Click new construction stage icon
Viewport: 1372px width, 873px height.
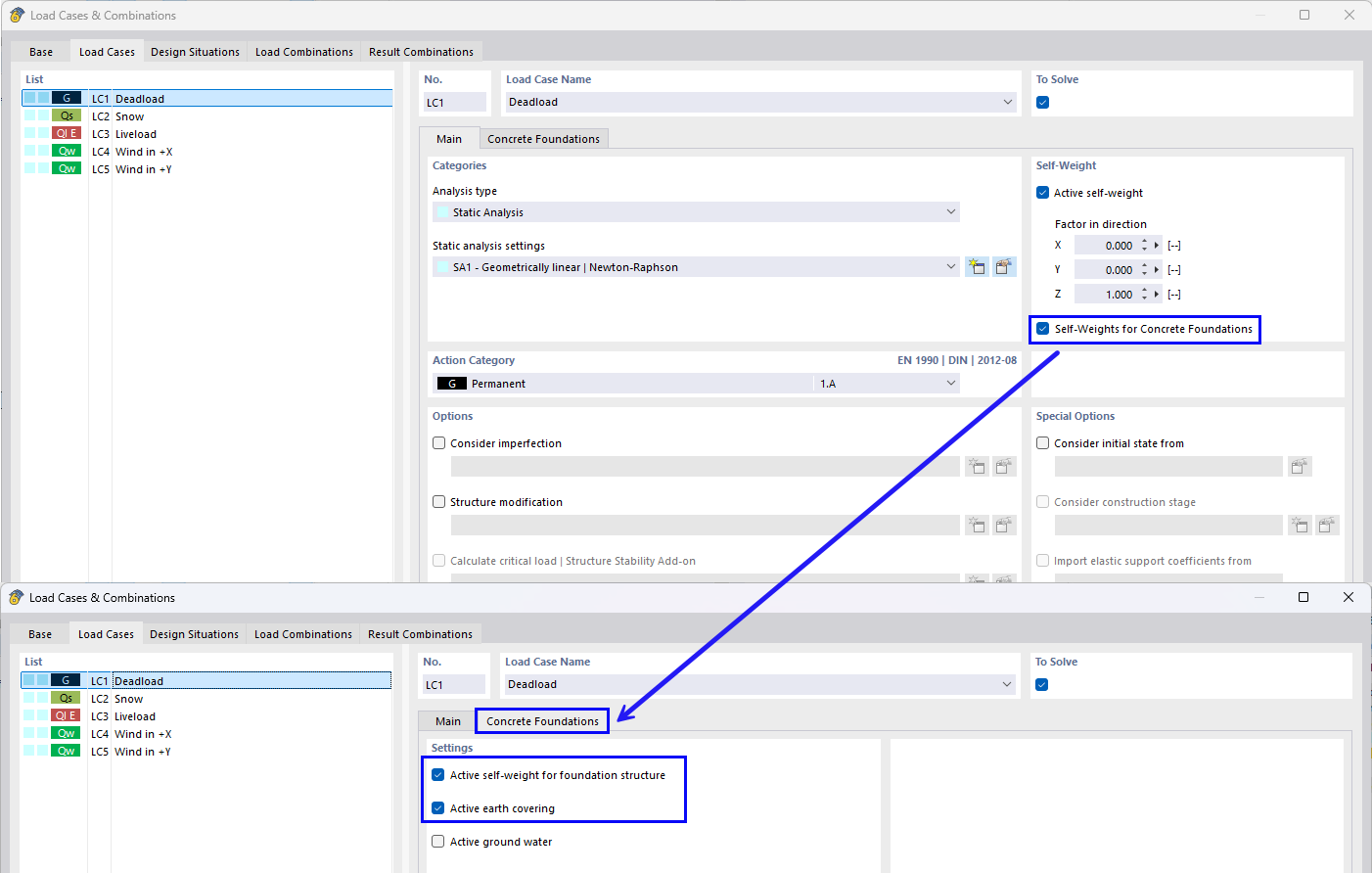point(1300,526)
